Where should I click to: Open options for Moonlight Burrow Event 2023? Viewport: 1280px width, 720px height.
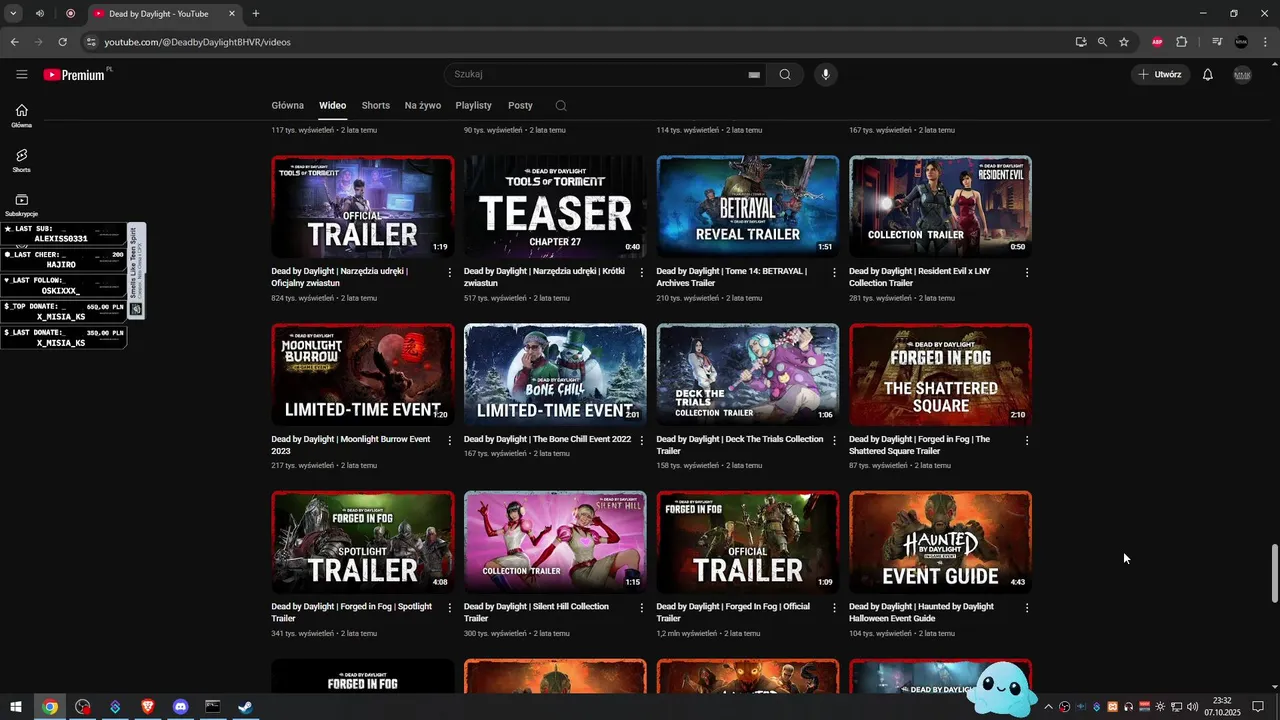(x=449, y=440)
